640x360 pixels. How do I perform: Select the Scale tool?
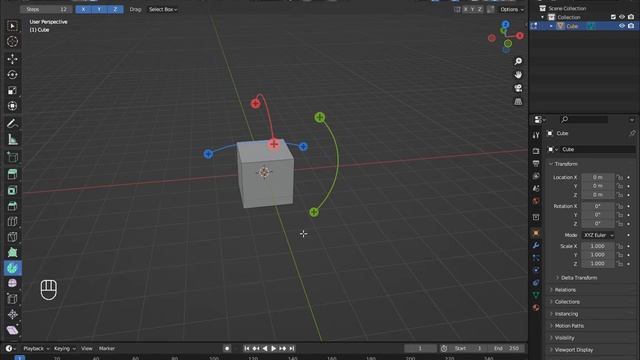(x=12, y=90)
